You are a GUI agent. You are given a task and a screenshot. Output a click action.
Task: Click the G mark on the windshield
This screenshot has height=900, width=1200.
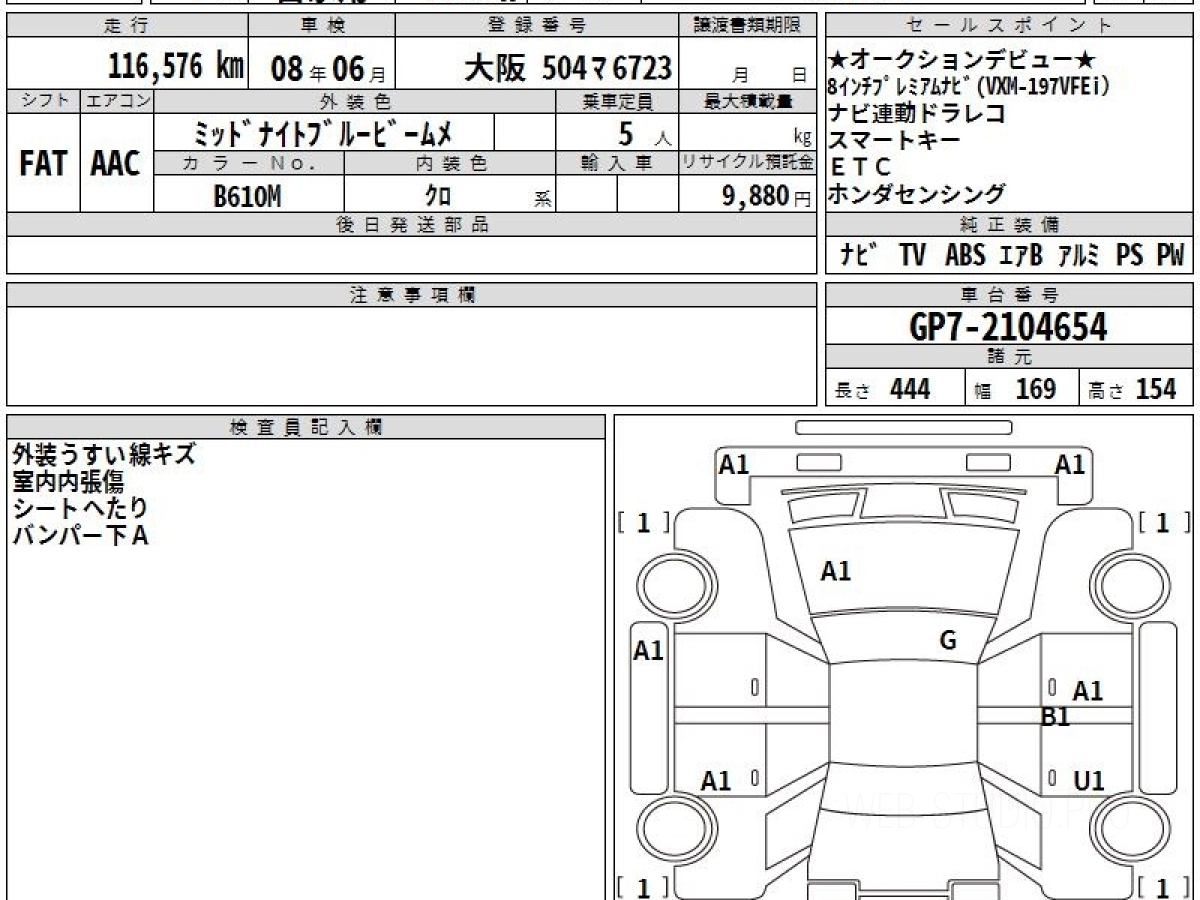point(948,641)
